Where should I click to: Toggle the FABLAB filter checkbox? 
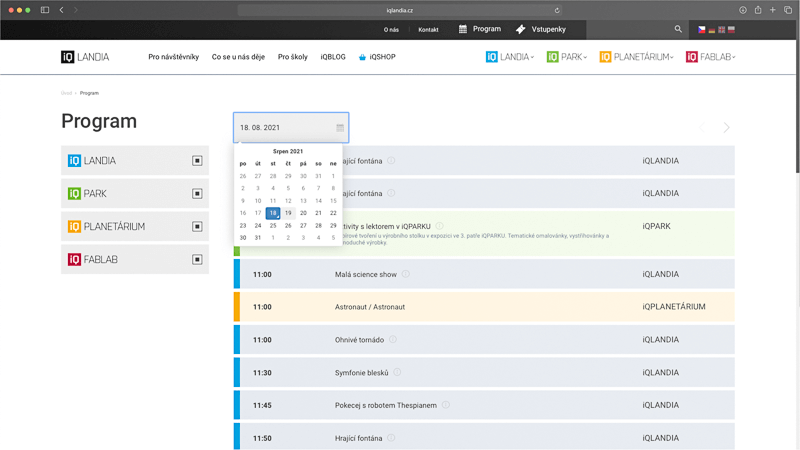coord(197,260)
